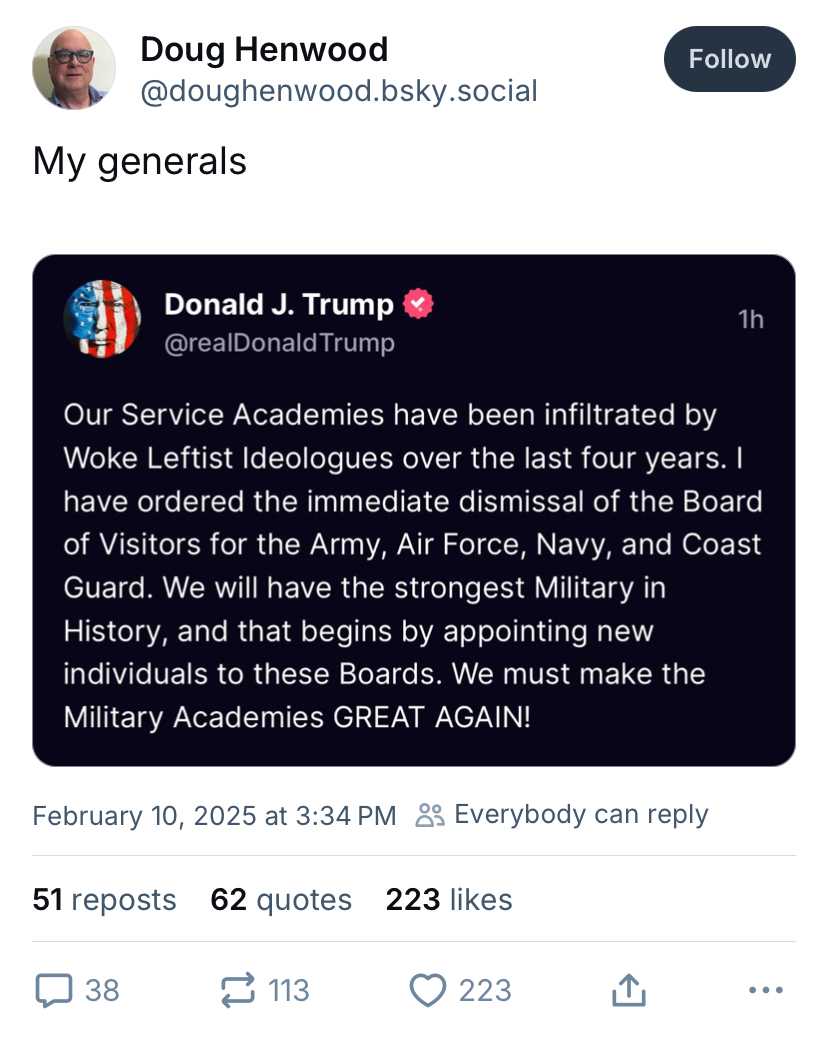Click the @realDonaldTrump handle
The image size is (828, 1039).
pos(279,343)
